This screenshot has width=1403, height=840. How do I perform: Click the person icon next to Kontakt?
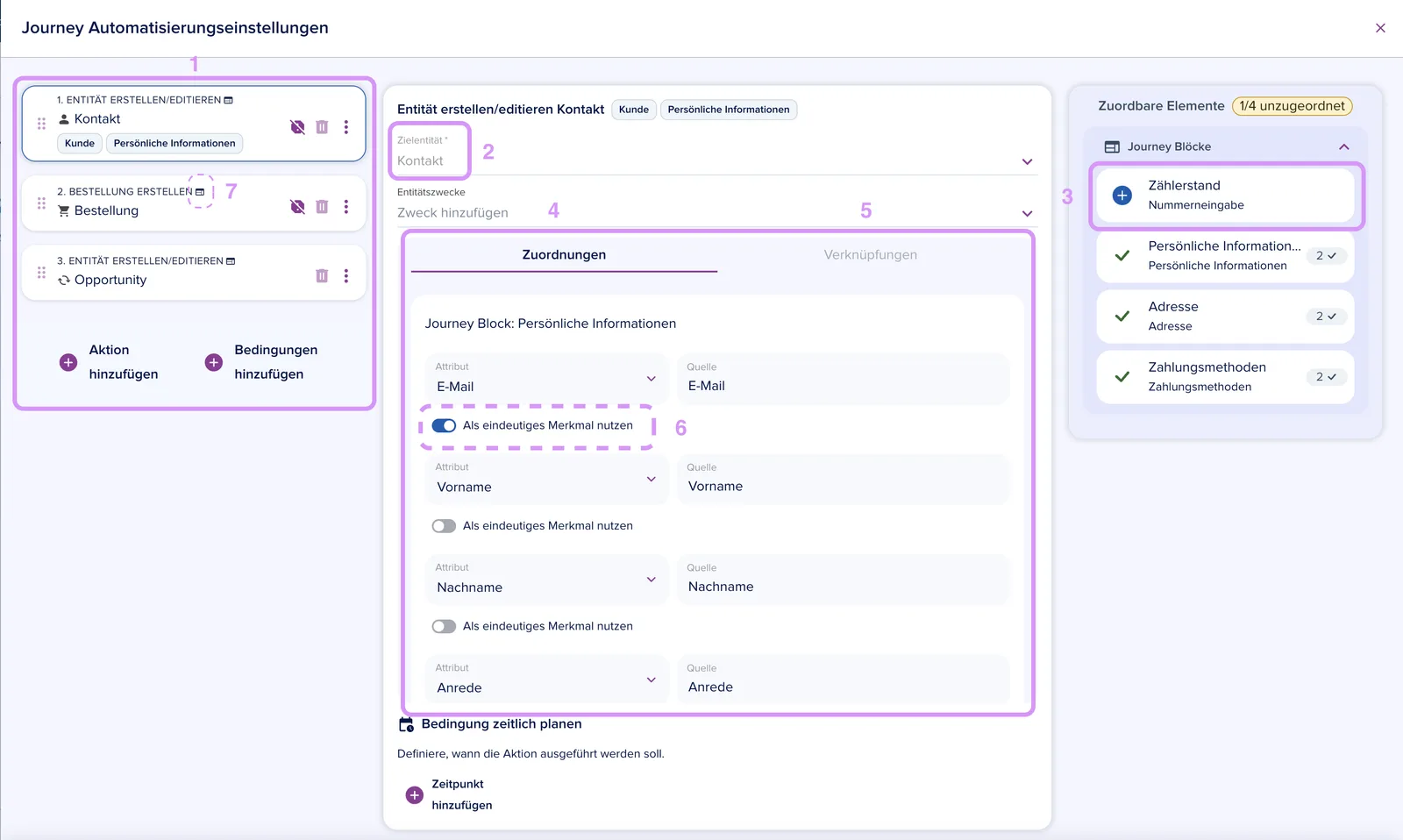(64, 119)
